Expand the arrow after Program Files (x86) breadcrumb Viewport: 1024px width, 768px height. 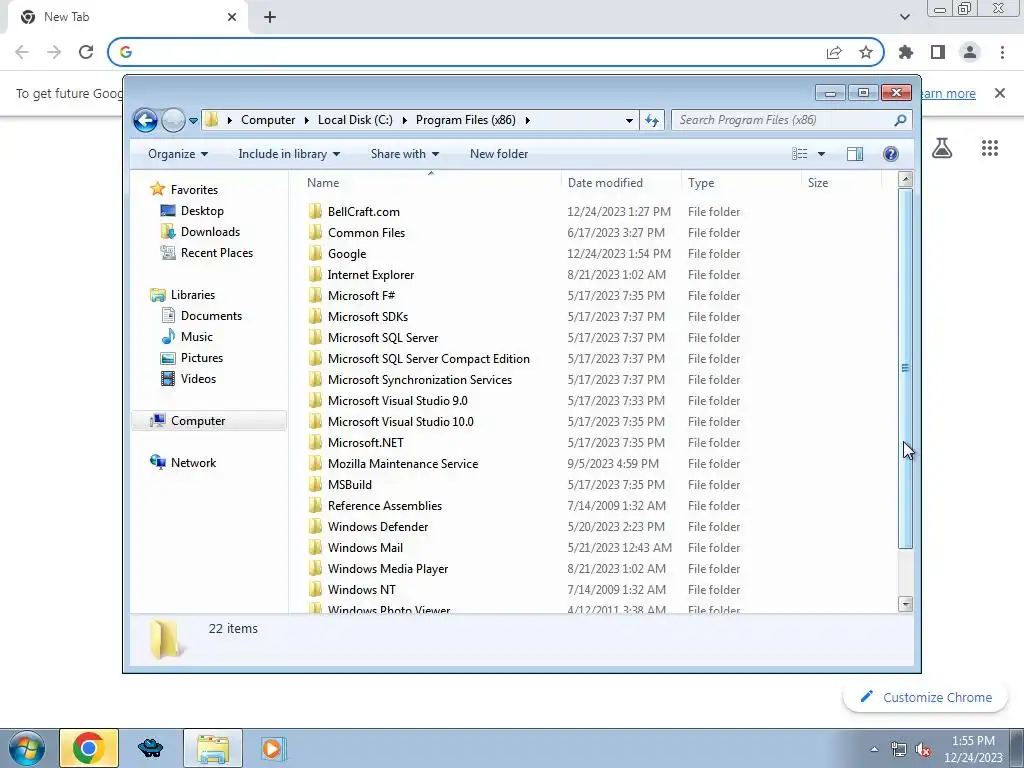pos(528,120)
